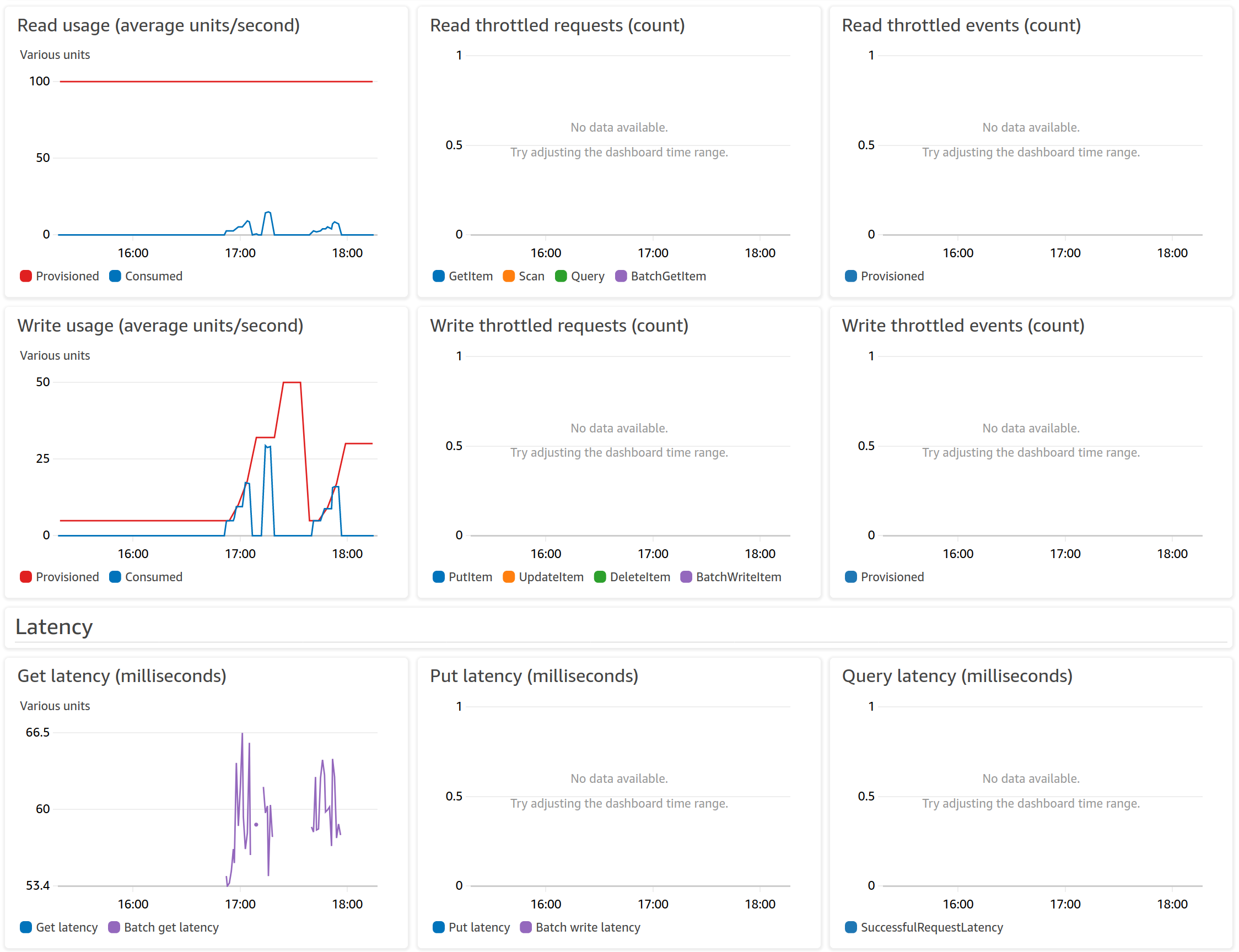This screenshot has height=952, width=1239.
Task: Click Provisioned legend in Read throttled events
Action: pyautogui.click(x=892, y=276)
